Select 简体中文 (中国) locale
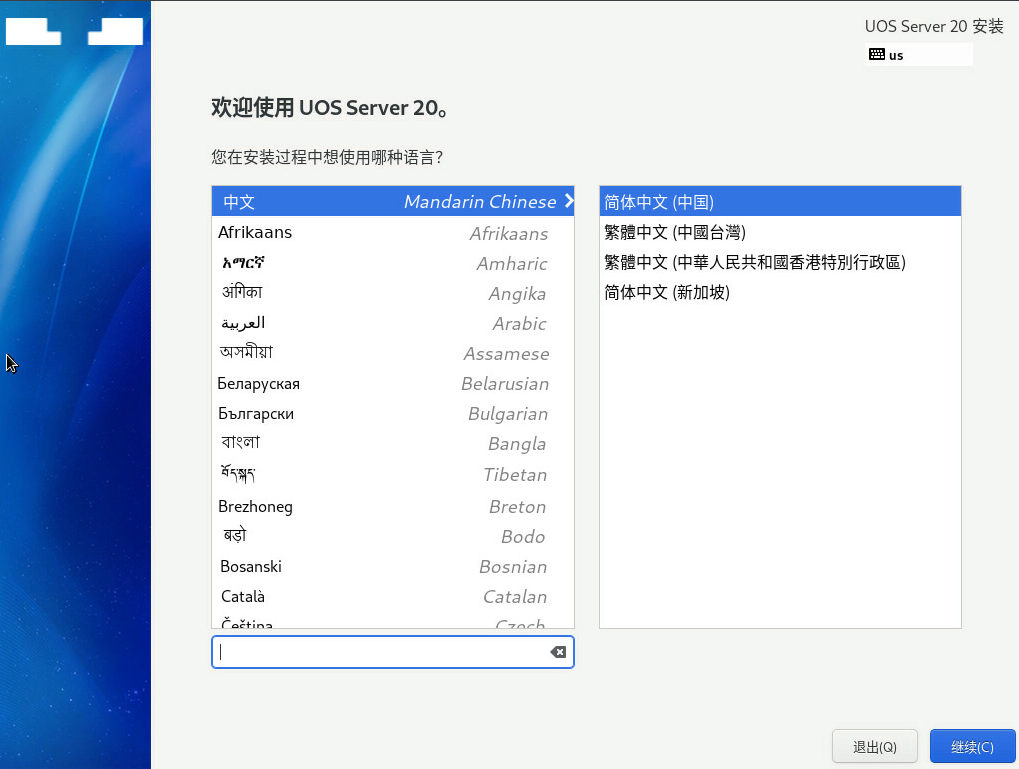The height and width of the screenshot is (769, 1019). (780, 202)
